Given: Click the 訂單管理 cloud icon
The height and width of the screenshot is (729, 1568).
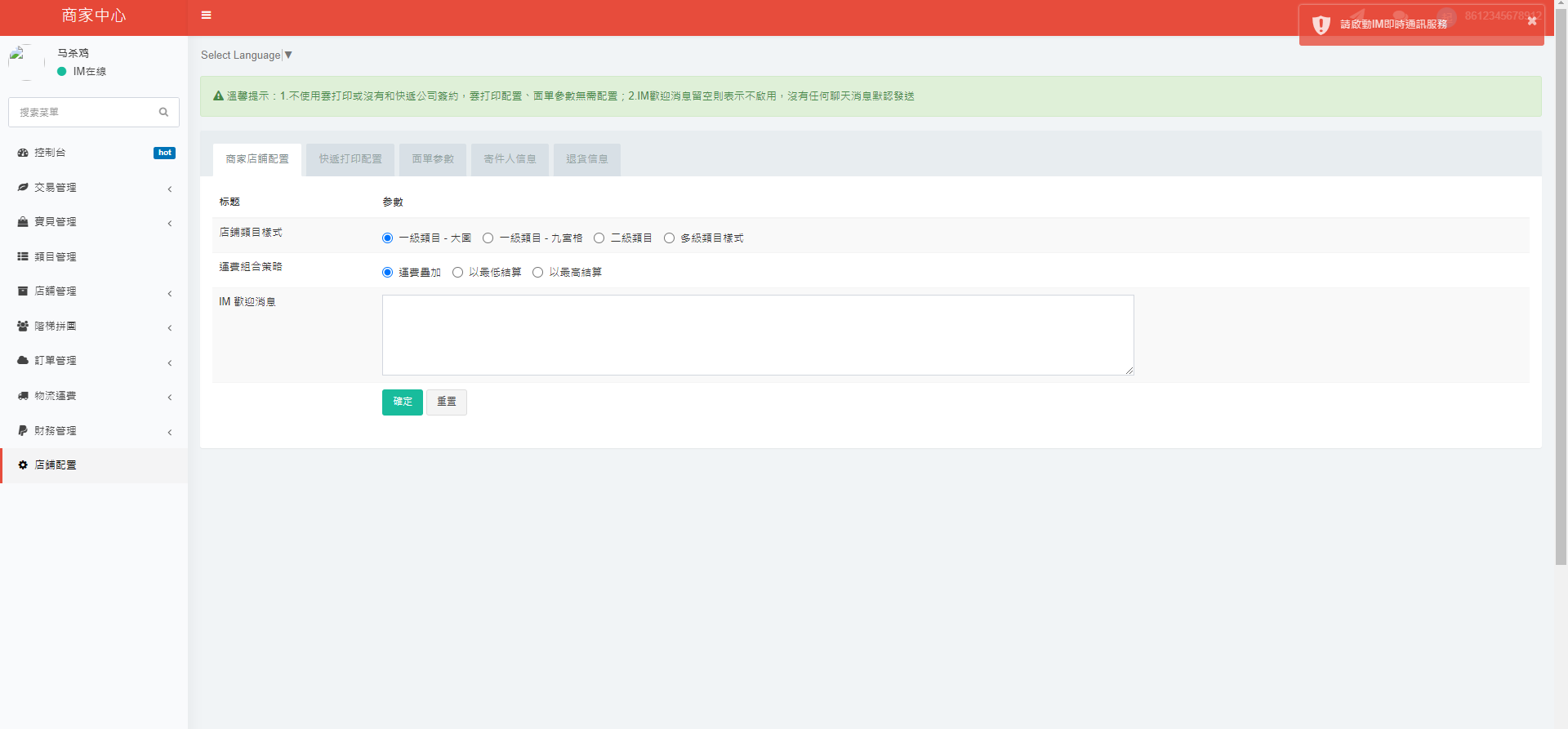Looking at the screenshot, I should (x=23, y=360).
